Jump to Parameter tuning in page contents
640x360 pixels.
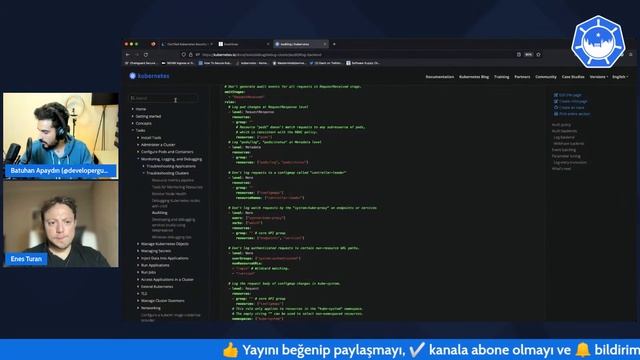(x=566, y=156)
